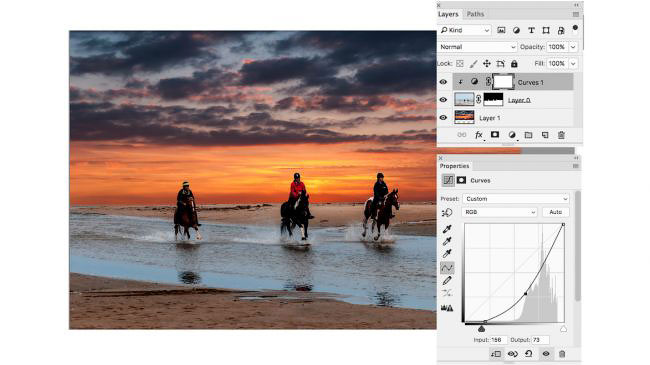Choose the draw curve pencil tool
650x365 pixels.
[447, 281]
